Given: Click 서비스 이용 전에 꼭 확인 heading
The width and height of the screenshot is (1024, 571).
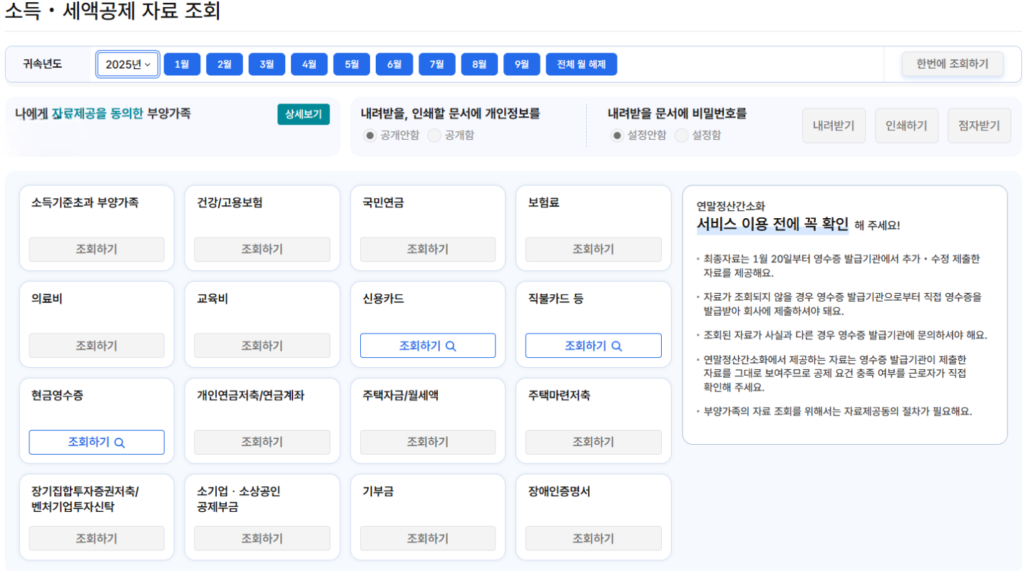Looking at the screenshot, I should click(x=773, y=224).
